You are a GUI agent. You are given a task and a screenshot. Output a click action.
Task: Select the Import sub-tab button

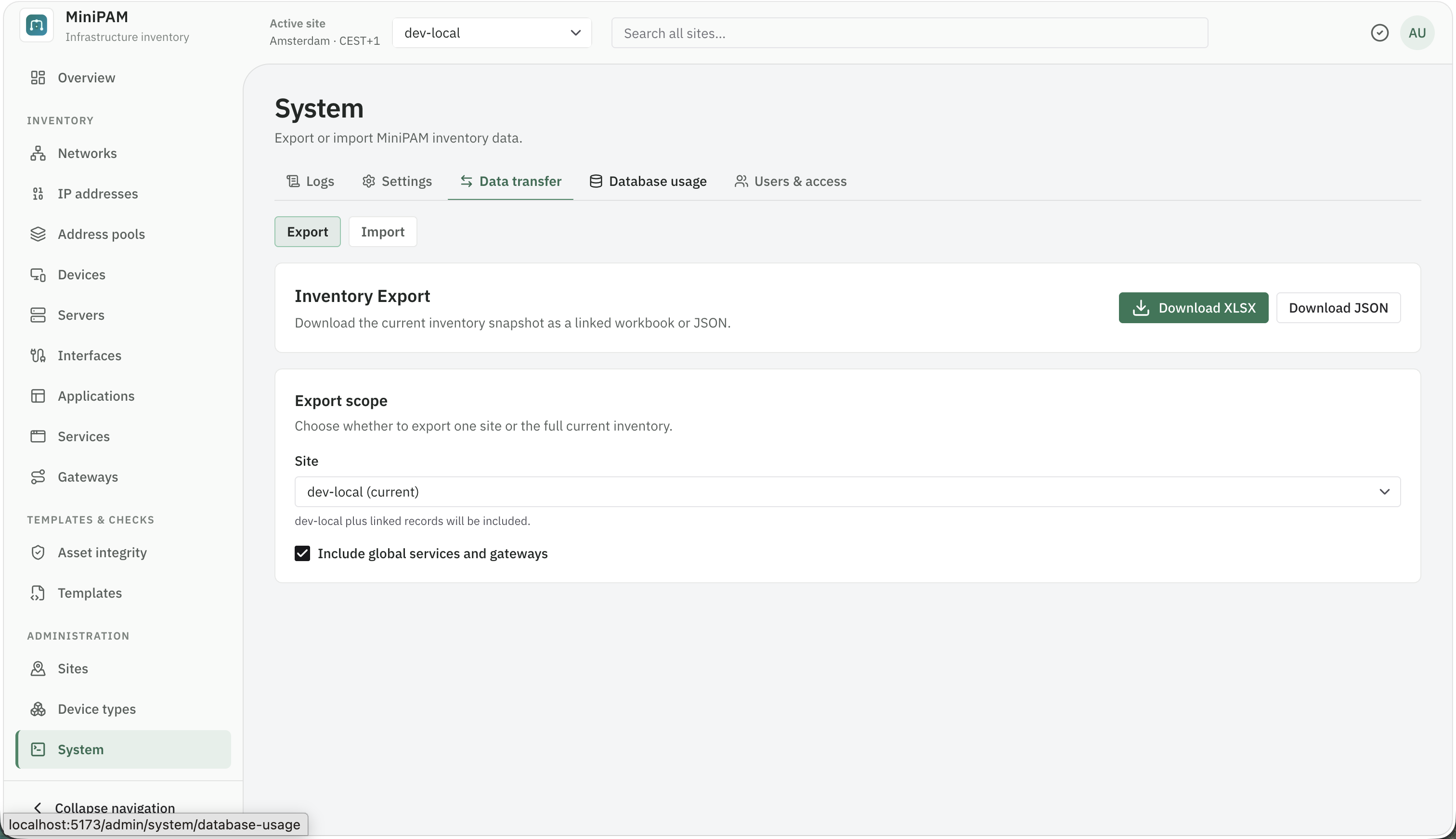(382, 232)
